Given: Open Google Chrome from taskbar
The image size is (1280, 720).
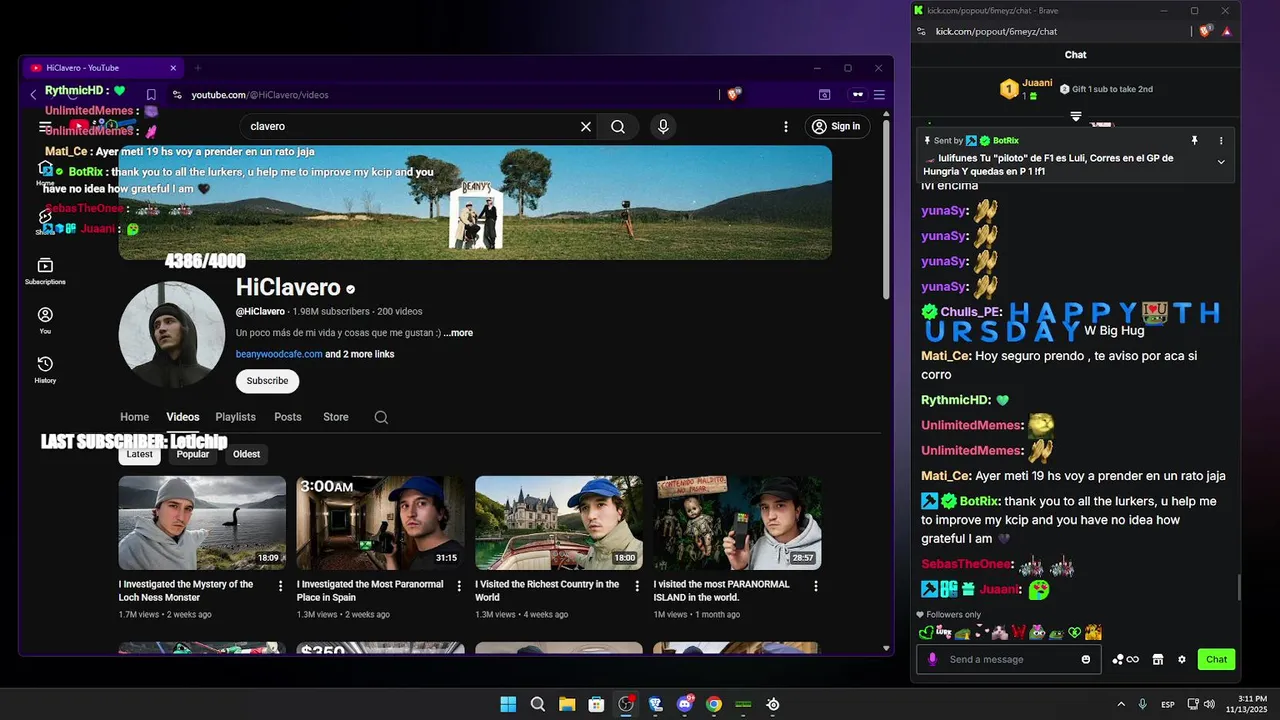Looking at the screenshot, I should (714, 704).
